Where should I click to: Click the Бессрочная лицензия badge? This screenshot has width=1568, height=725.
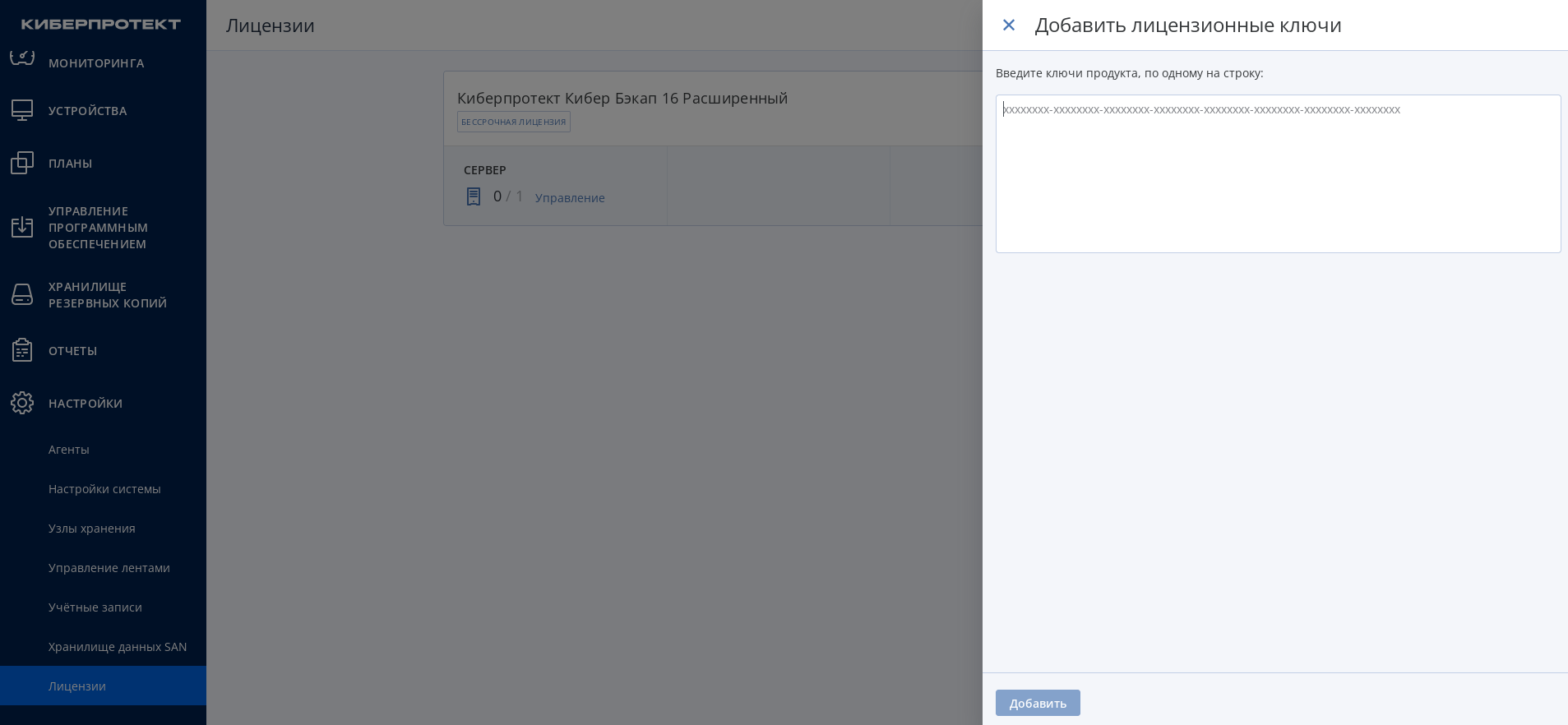coord(514,122)
